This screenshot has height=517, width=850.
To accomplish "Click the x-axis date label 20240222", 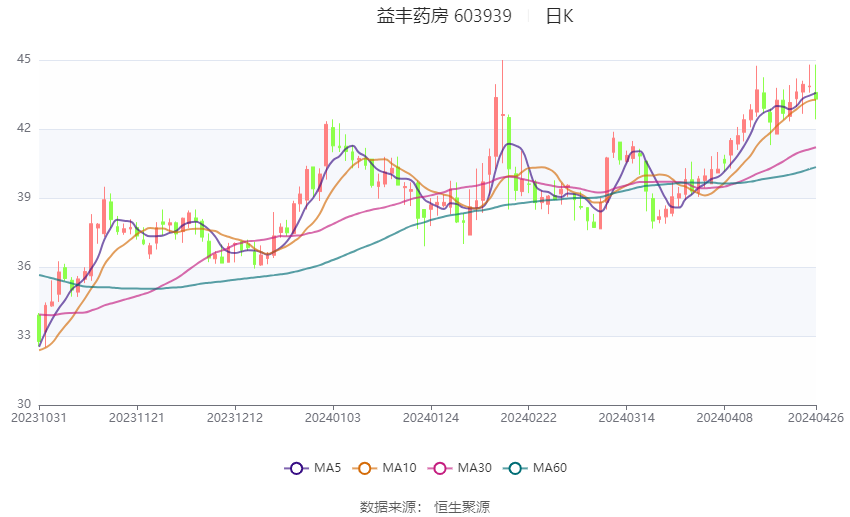I will click(529, 418).
